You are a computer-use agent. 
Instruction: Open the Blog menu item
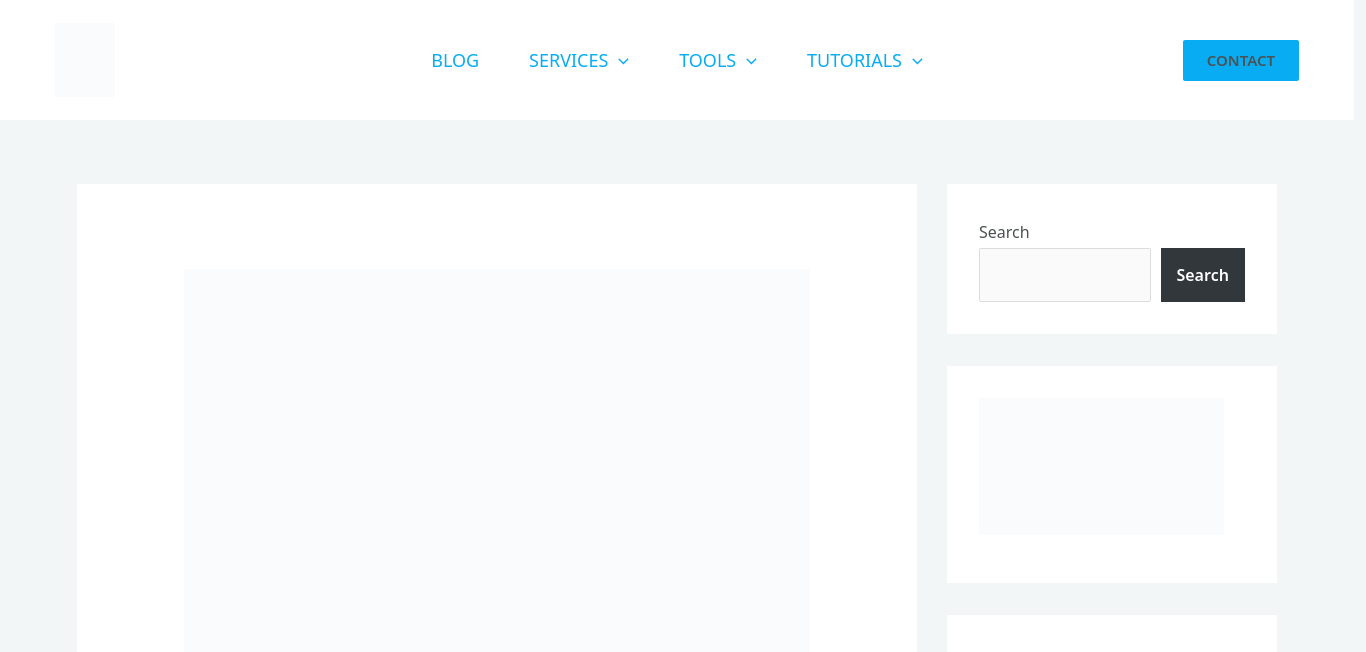455,60
